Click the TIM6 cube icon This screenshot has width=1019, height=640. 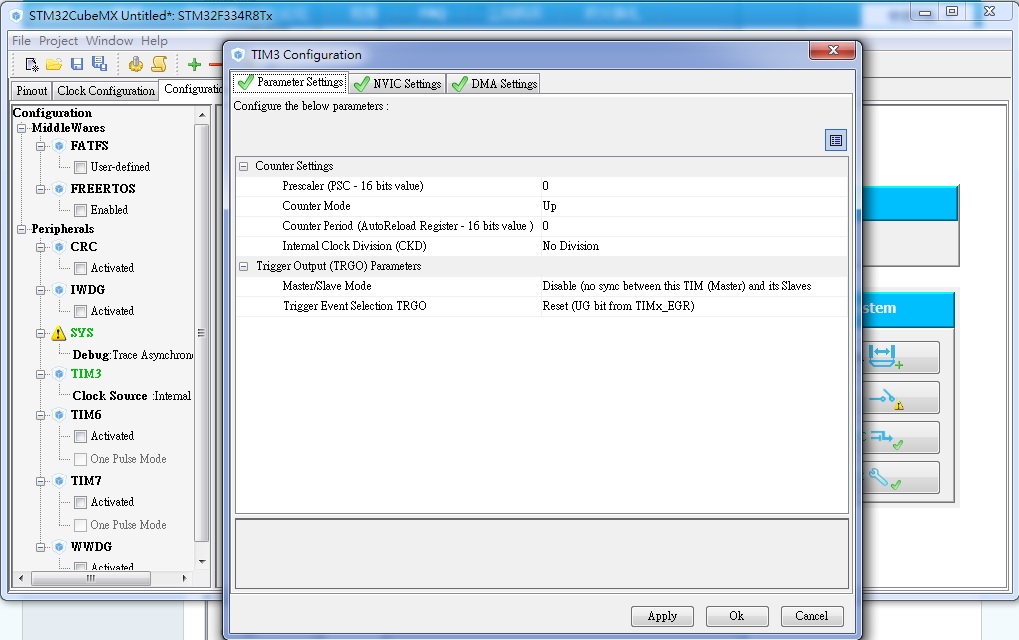click(x=59, y=415)
